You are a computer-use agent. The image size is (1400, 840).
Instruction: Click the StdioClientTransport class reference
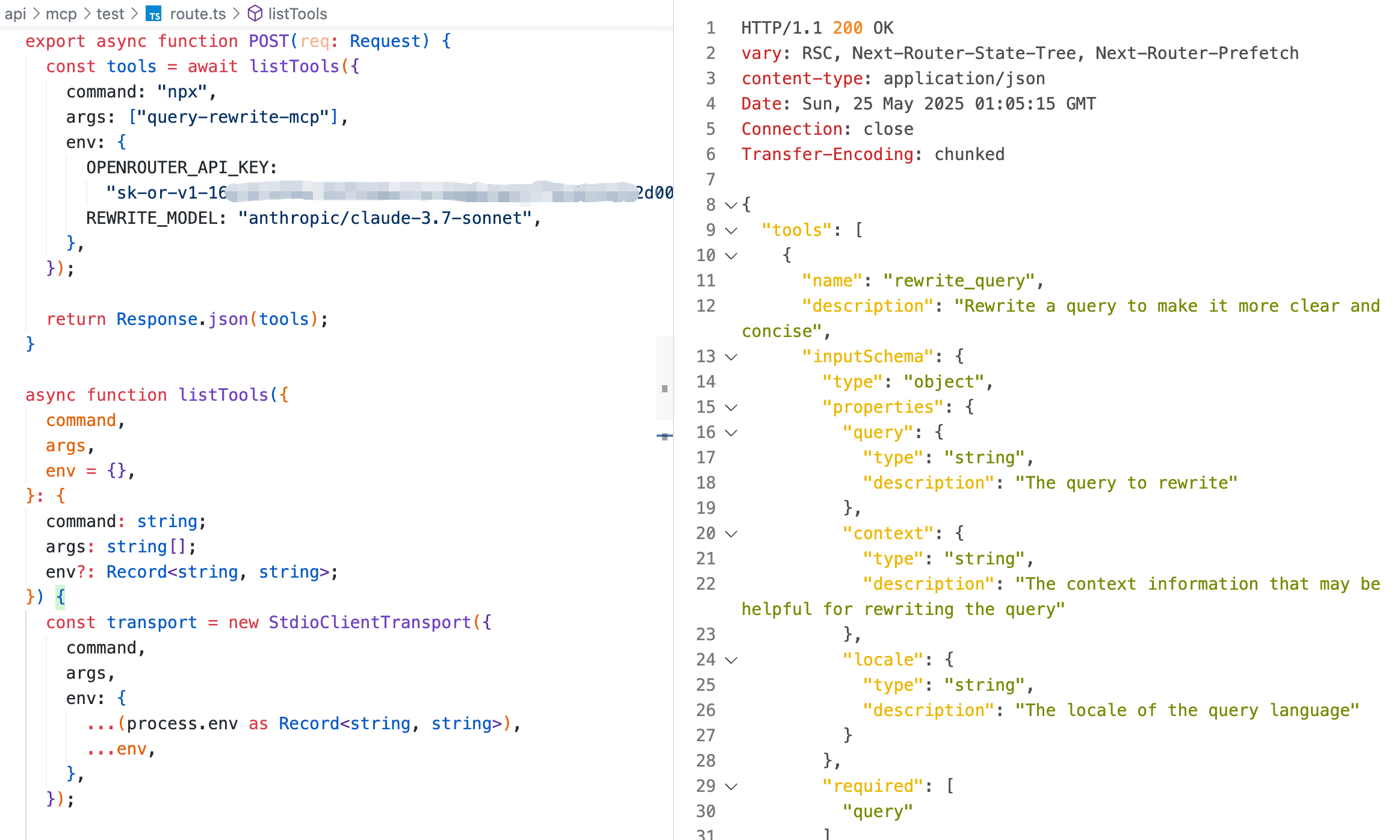tap(370, 622)
